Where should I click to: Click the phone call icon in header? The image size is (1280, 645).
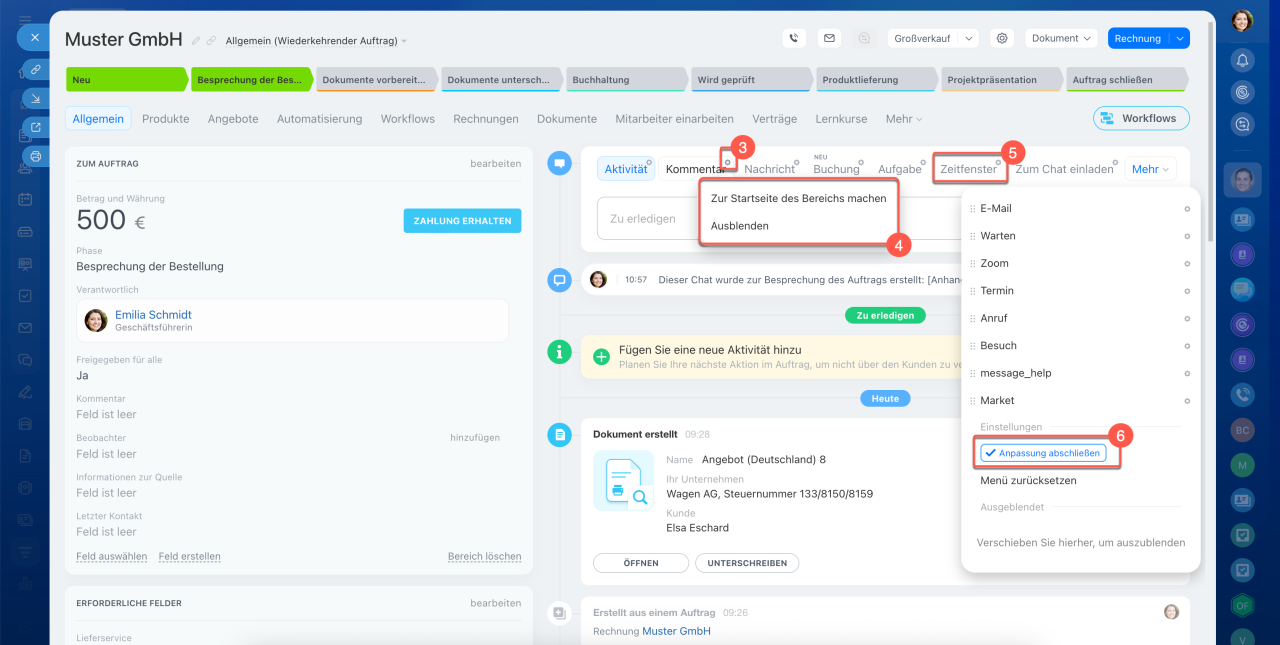[x=794, y=38]
